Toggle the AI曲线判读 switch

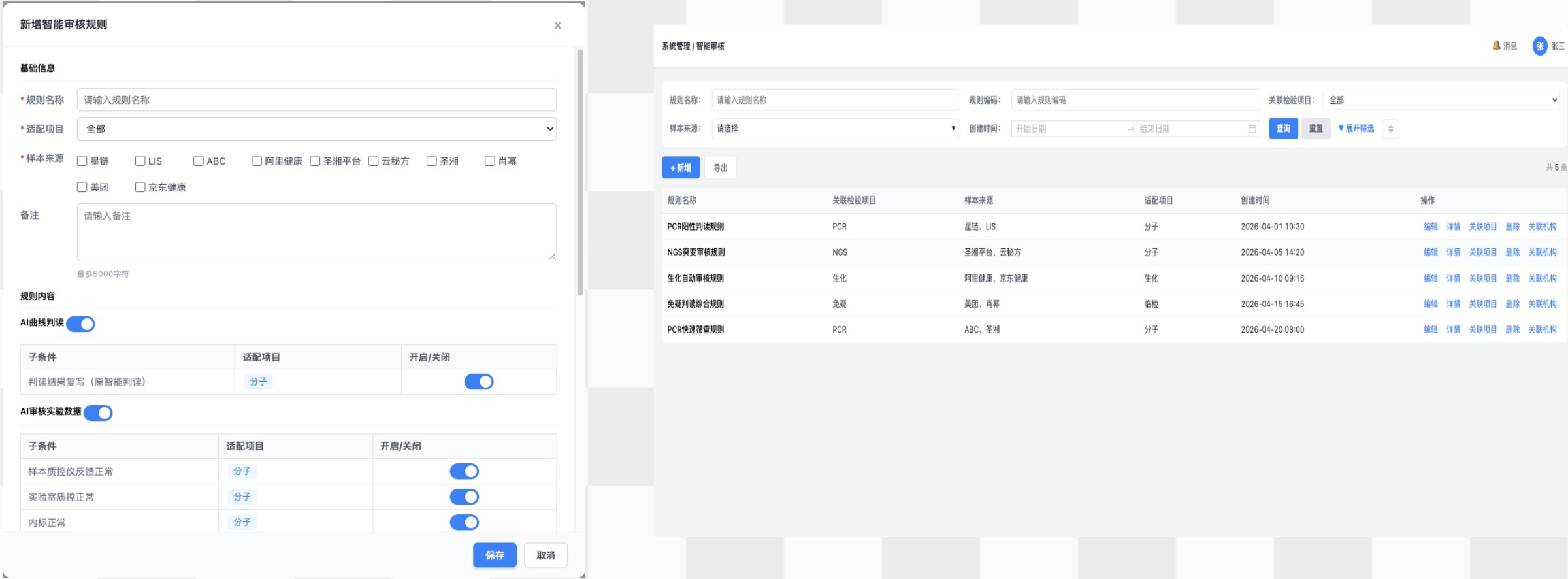tap(81, 323)
